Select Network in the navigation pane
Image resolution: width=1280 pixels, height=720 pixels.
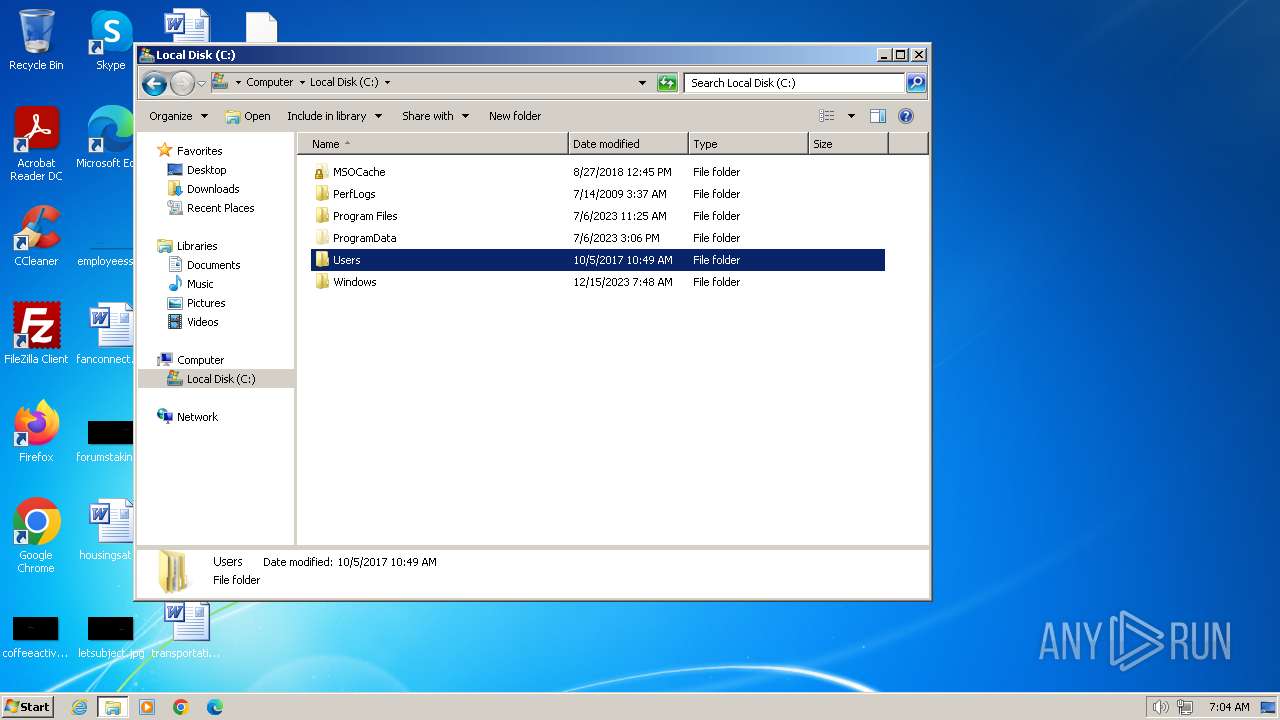tap(197, 417)
